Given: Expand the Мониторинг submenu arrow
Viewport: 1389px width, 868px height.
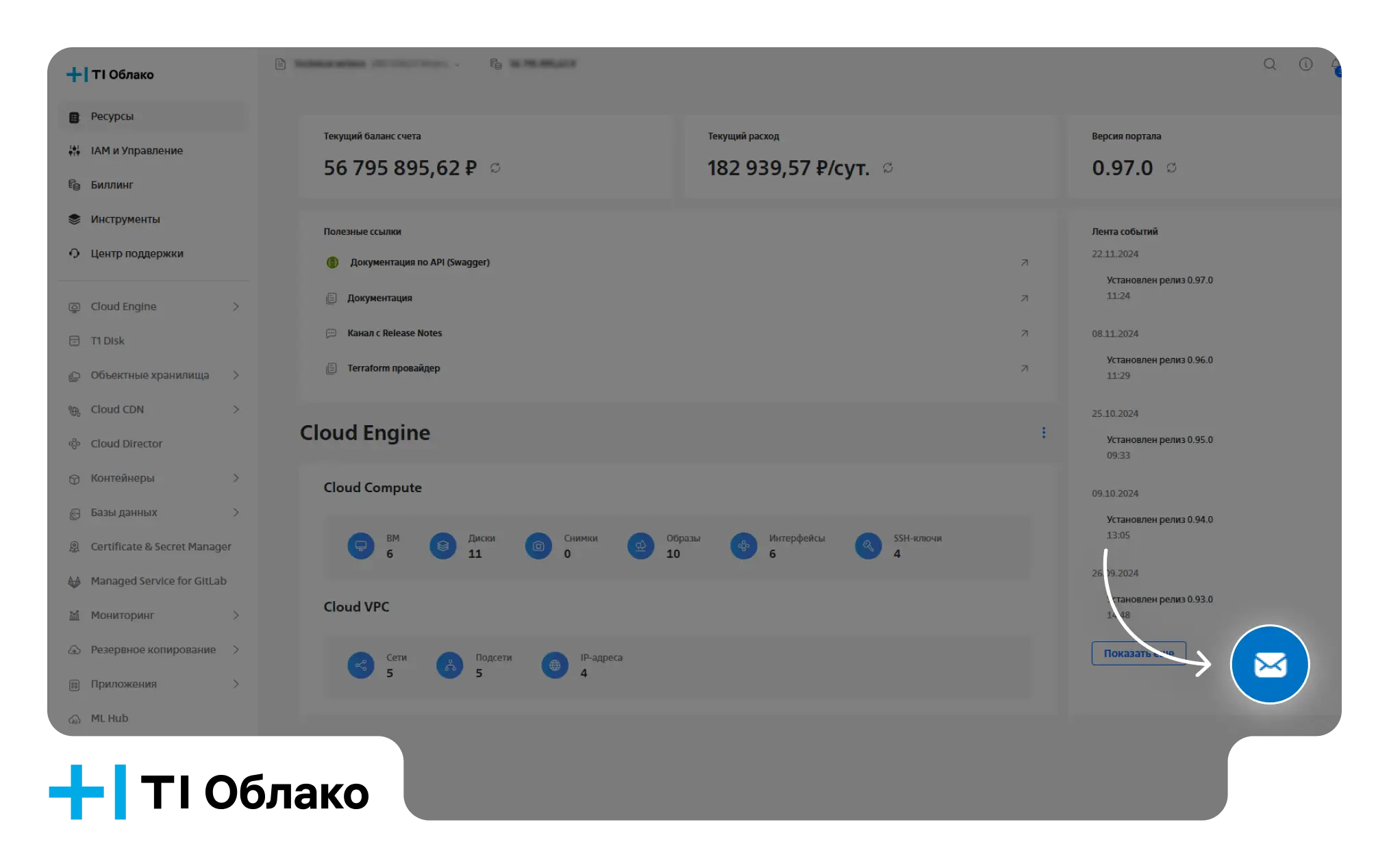Looking at the screenshot, I should click(236, 615).
